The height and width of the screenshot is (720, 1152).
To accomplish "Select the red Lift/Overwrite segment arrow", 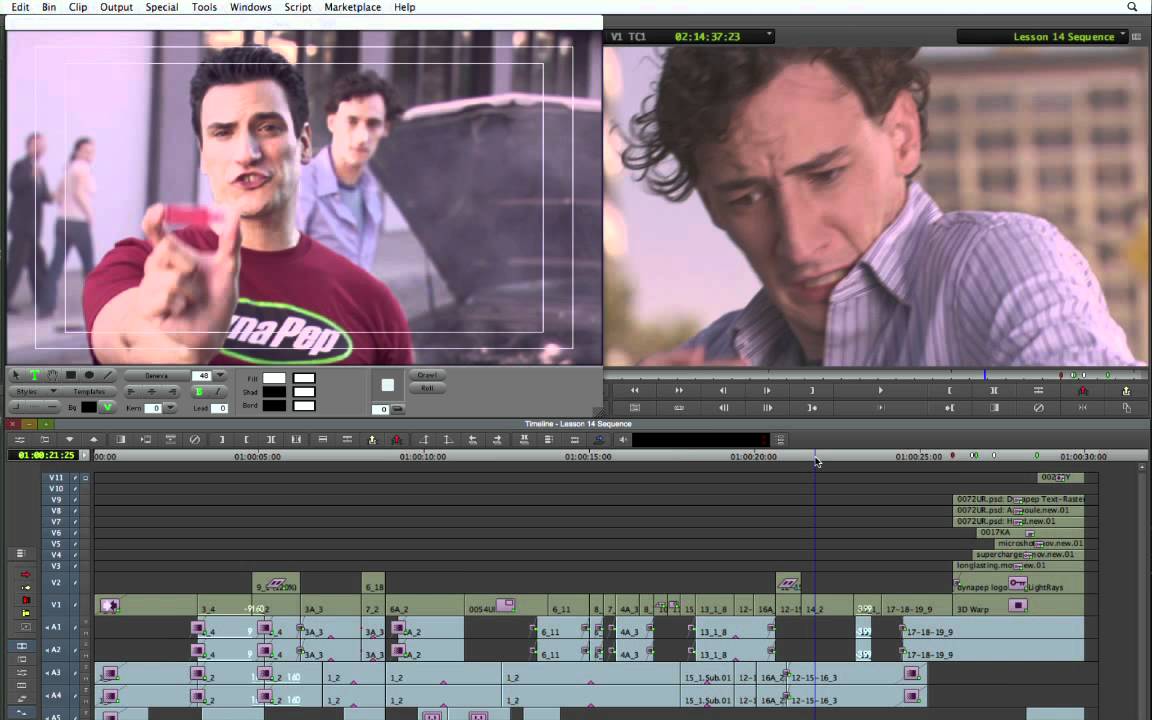I will click(x=26, y=574).
